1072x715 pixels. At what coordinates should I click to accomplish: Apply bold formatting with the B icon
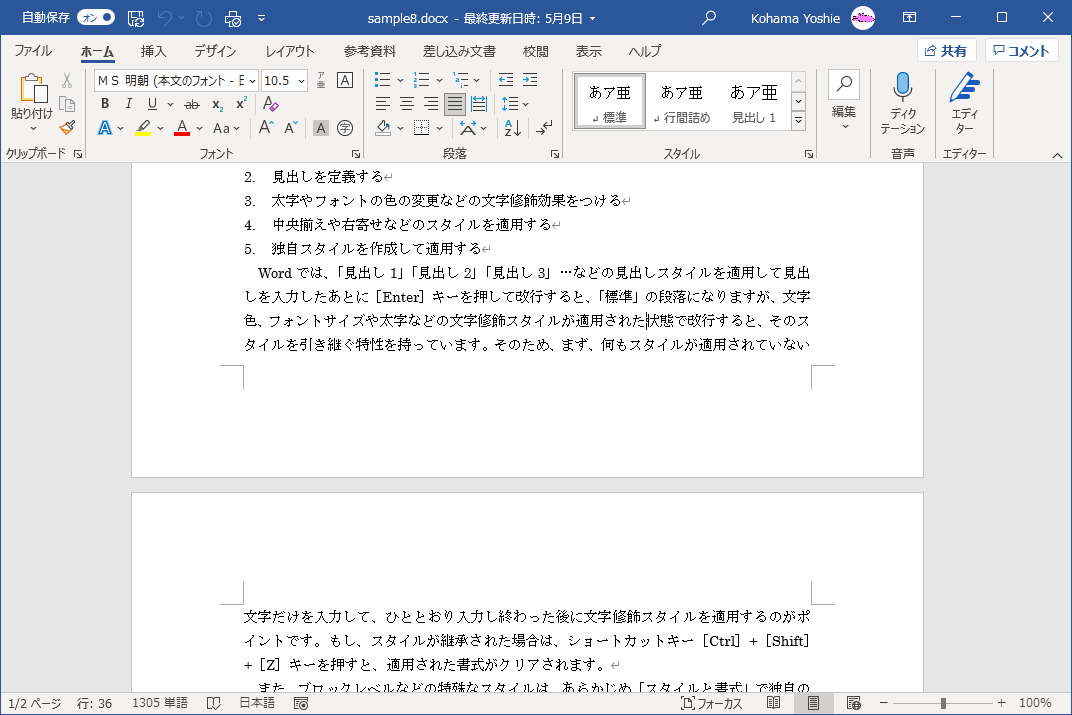pos(105,103)
